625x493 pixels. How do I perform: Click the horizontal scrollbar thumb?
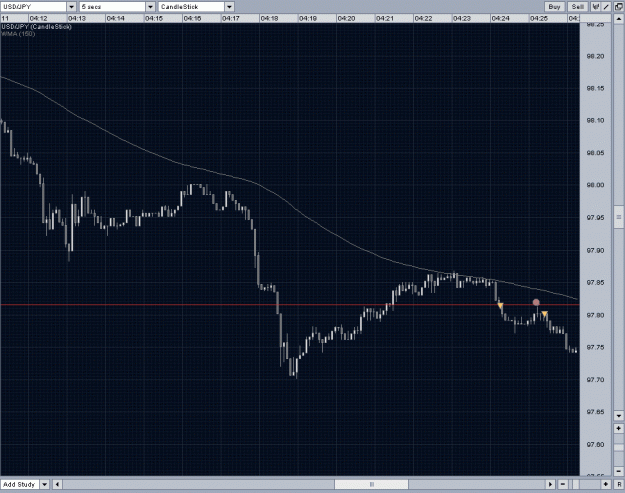coord(371,484)
